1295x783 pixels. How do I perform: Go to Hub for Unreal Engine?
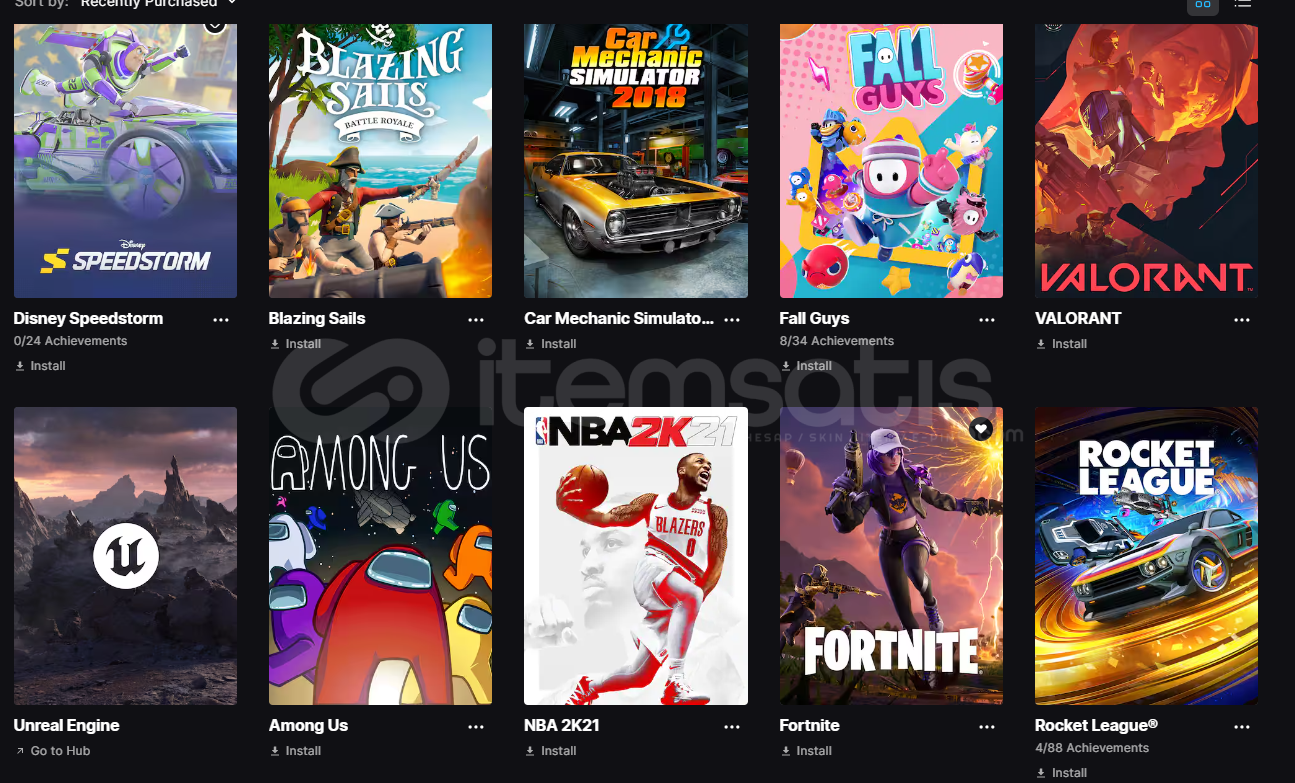click(x=53, y=751)
